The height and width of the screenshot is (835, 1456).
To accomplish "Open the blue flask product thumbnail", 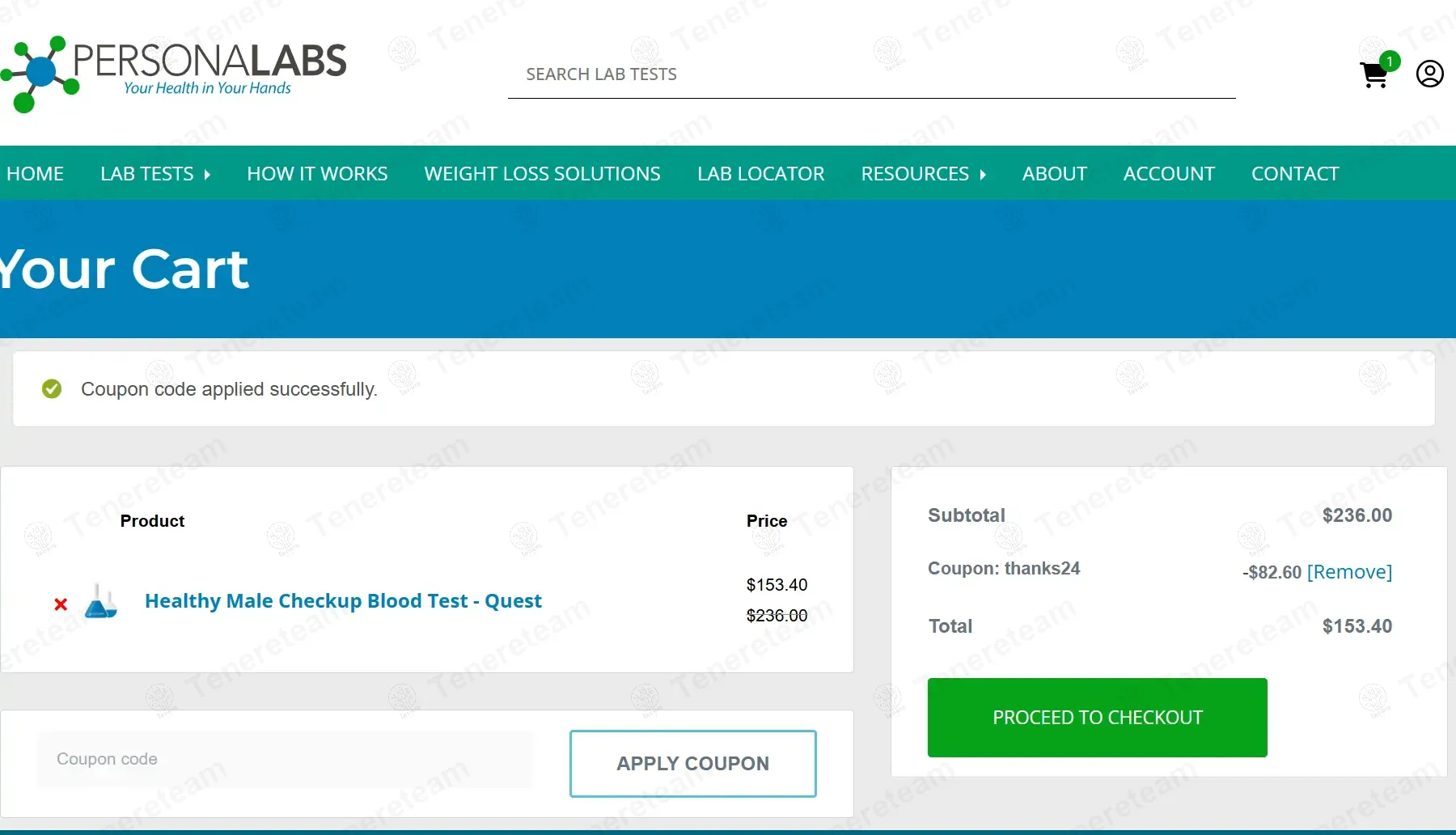I will (101, 601).
